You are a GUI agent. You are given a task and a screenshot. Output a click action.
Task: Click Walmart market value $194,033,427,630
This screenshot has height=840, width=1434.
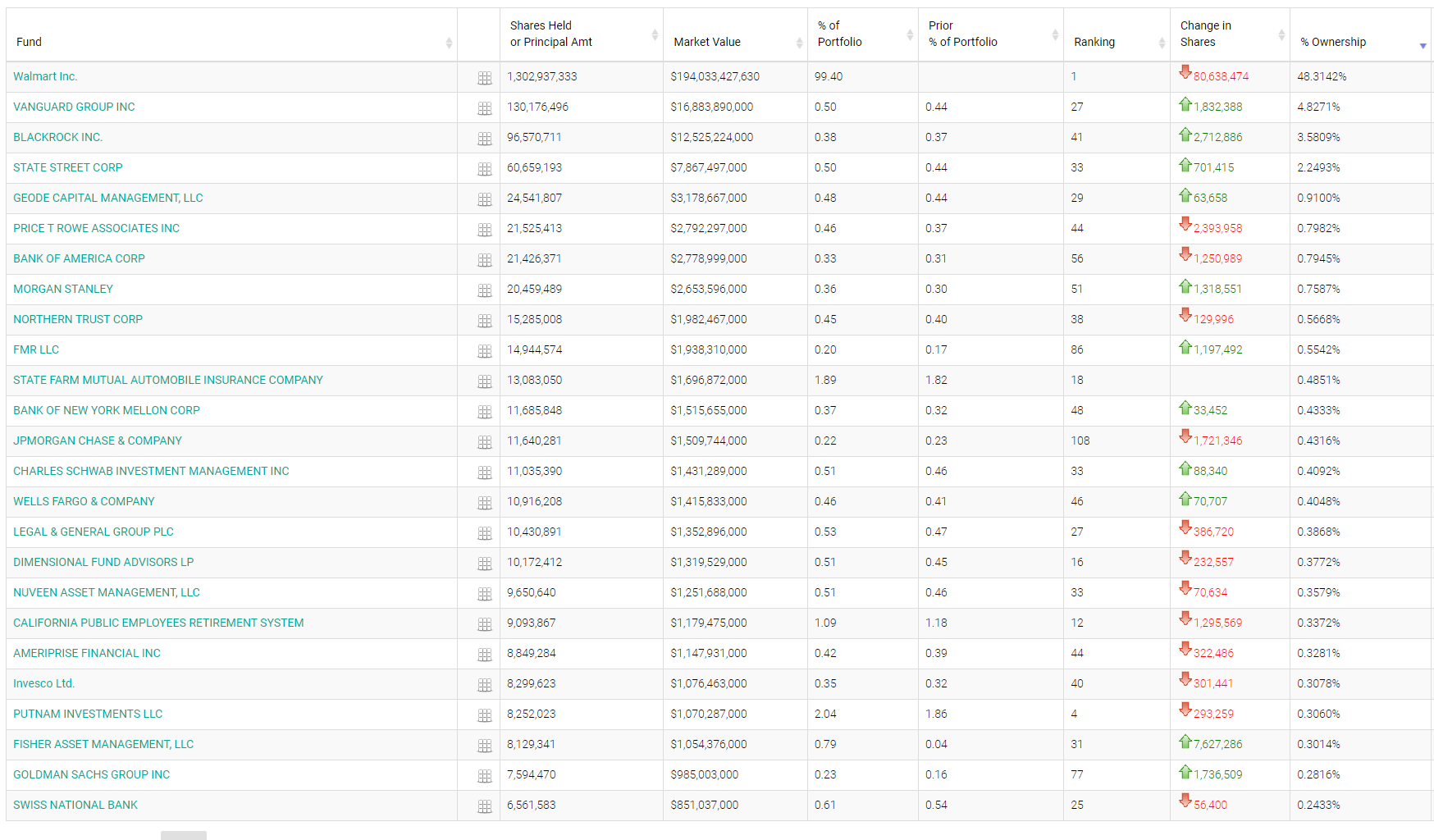(x=715, y=76)
